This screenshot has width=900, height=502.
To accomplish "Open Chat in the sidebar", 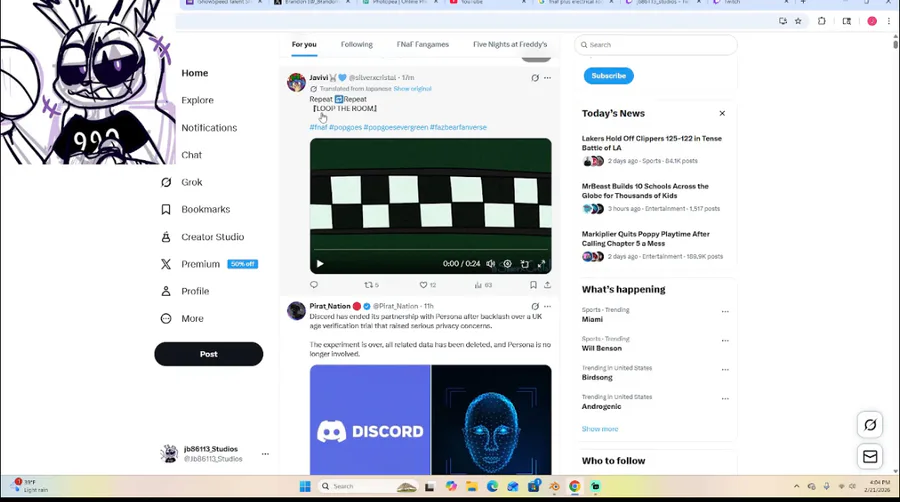I will (x=192, y=155).
